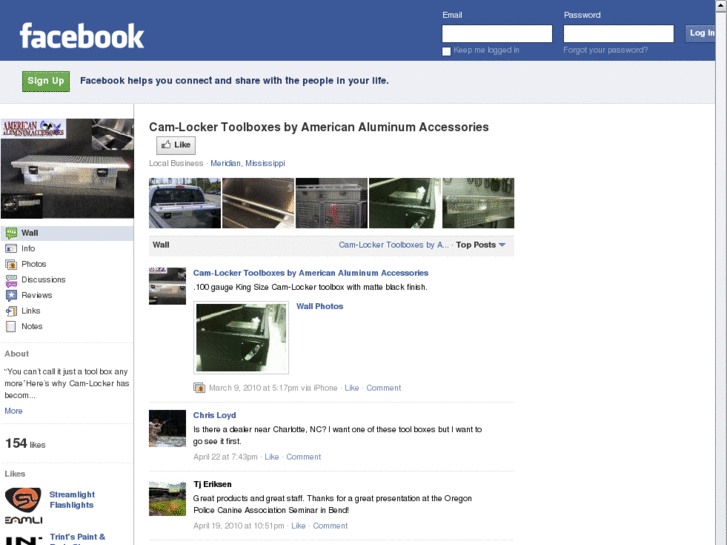Click the page profile picture
This screenshot has height=545, width=727.
point(67,168)
